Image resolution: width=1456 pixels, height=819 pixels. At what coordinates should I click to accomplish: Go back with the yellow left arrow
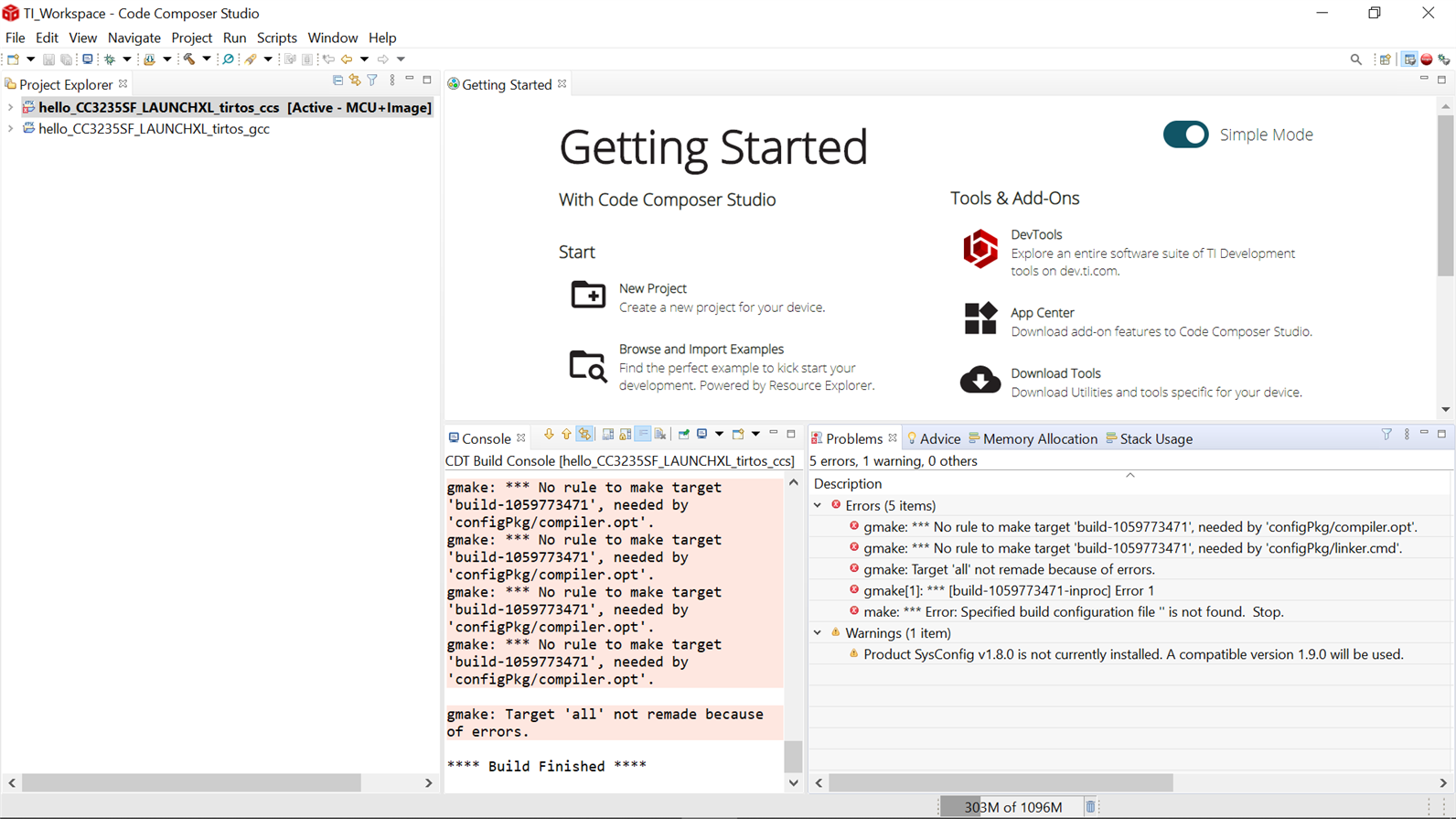tap(347, 59)
